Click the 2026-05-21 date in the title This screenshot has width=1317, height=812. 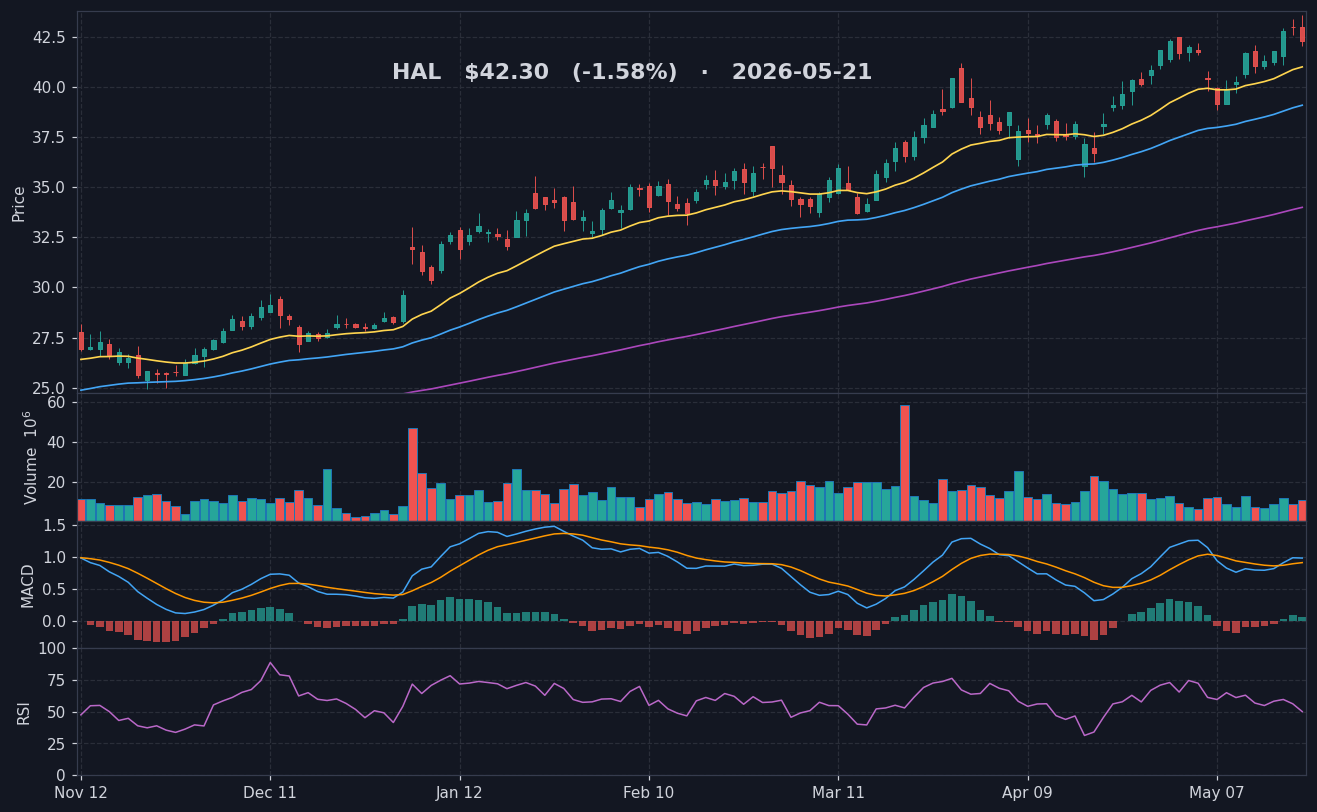tap(802, 73)
